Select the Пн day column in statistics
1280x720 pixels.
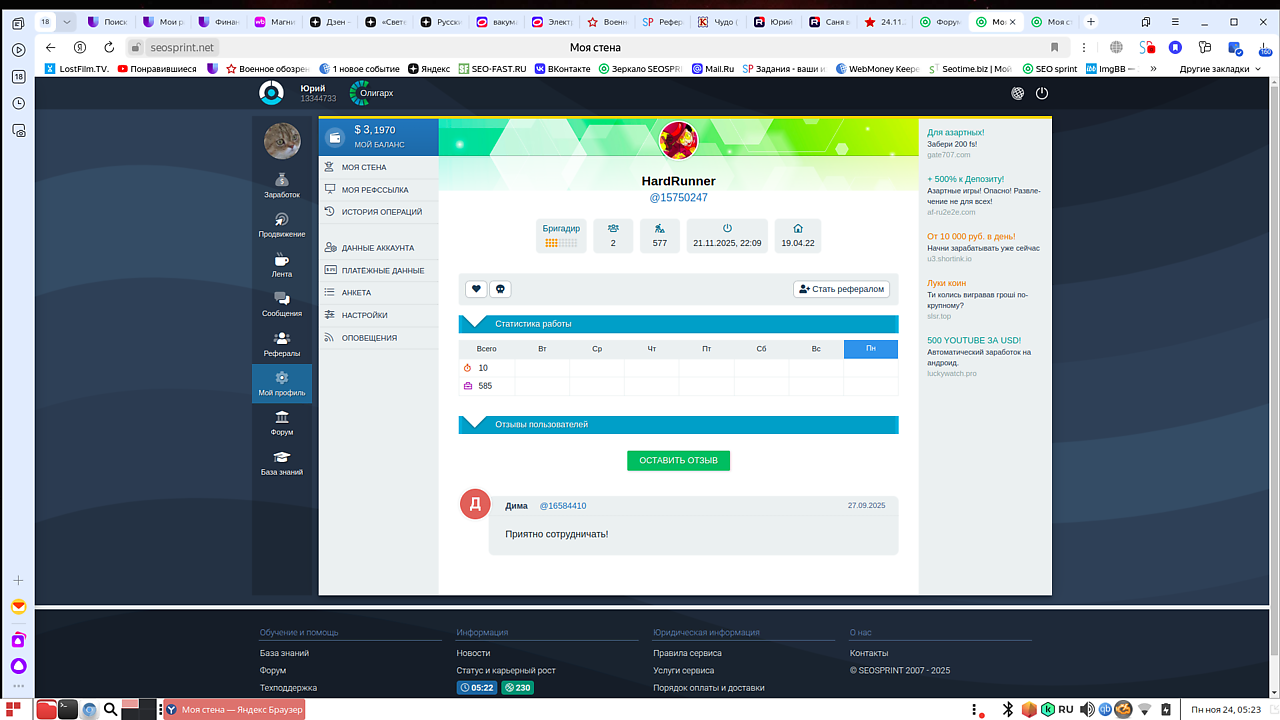(x=870, y=349)
